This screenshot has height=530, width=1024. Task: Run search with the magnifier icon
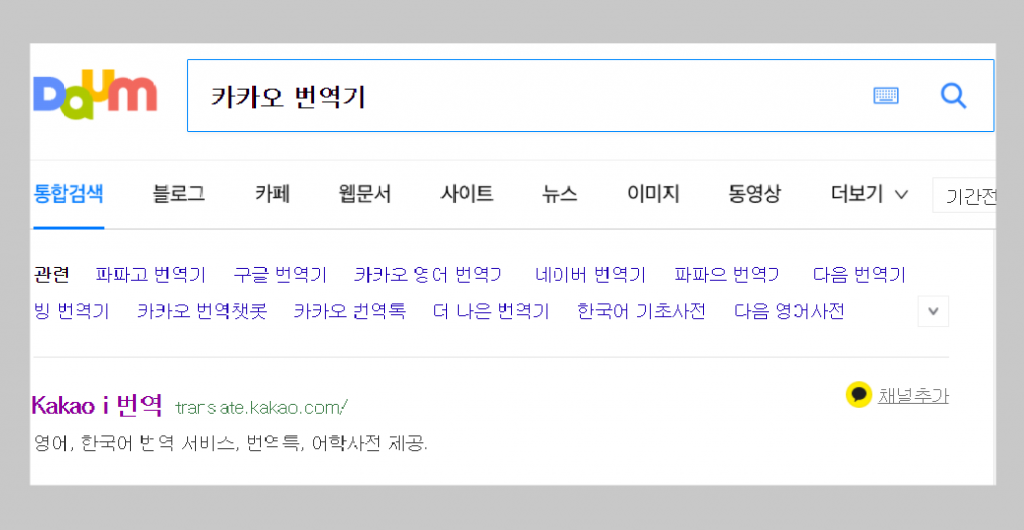pyautogui.click(x=953, y=96)
